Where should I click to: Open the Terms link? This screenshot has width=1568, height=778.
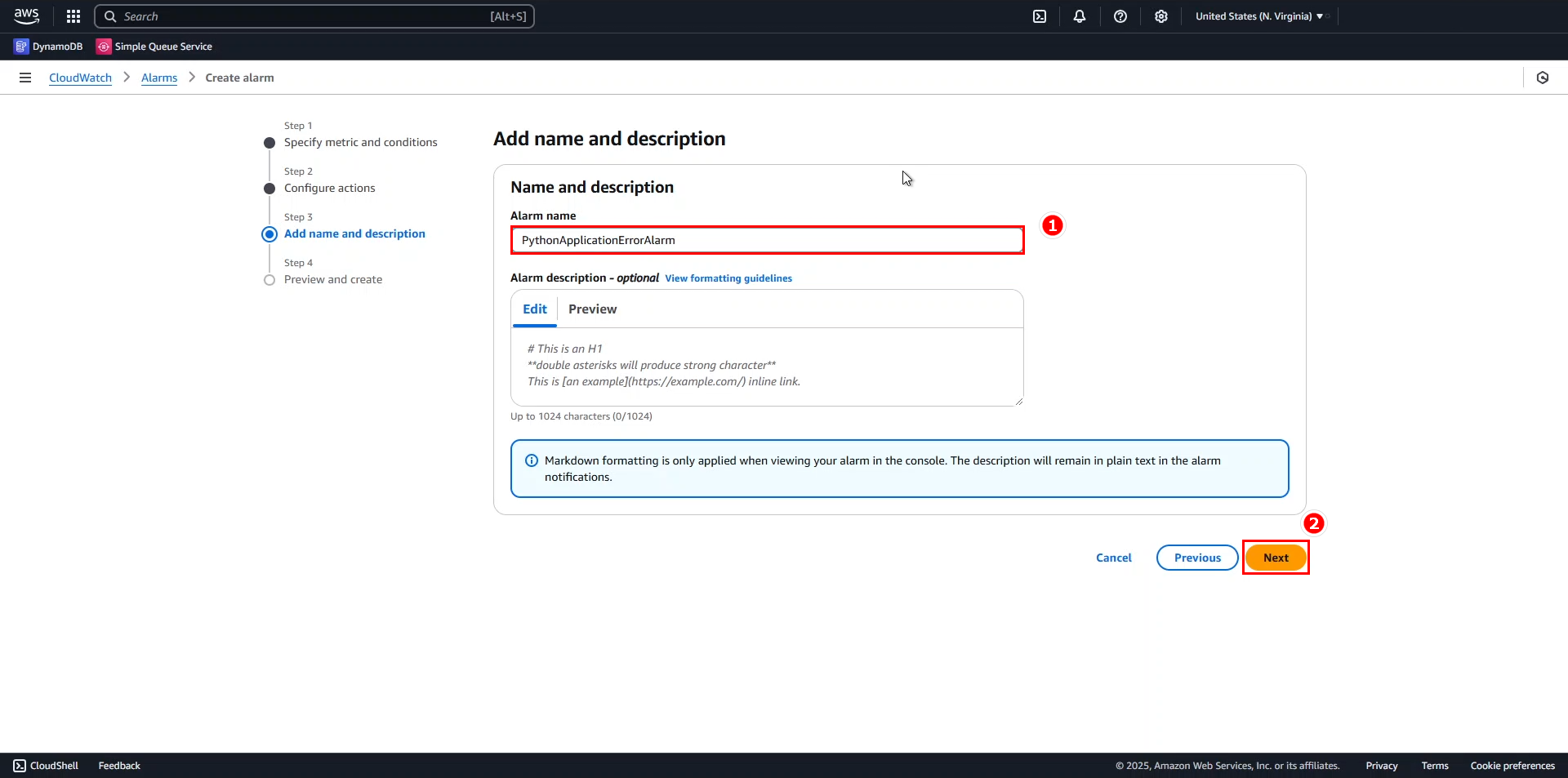[1435, 766]
